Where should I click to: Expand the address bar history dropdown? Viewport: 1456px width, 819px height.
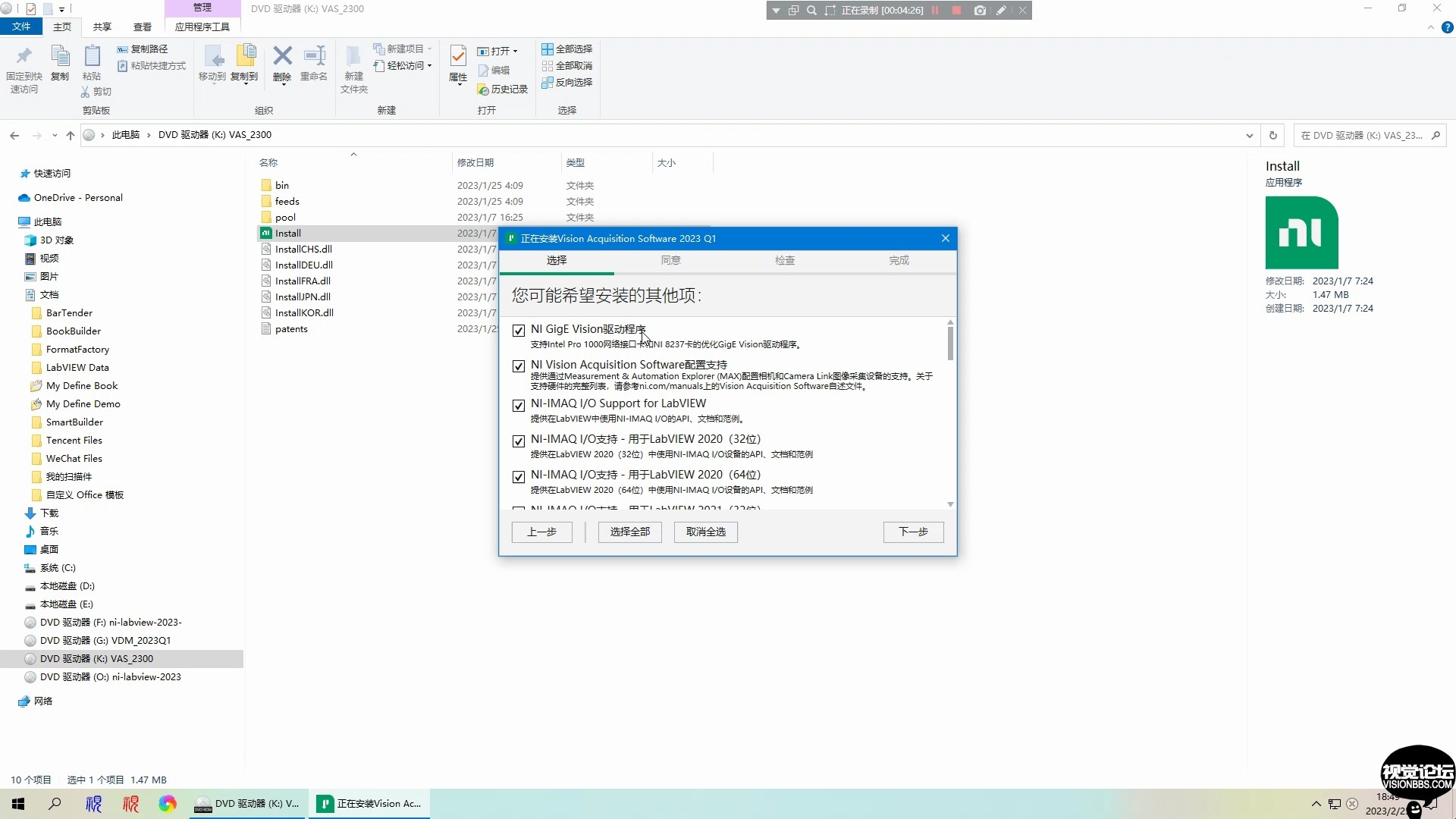(1249, 136)
